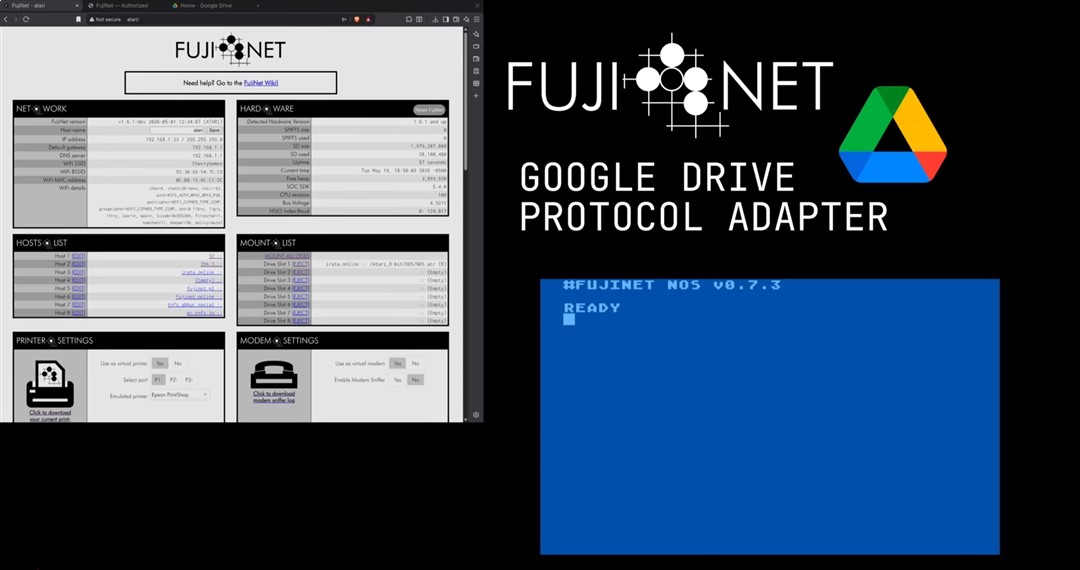Select printer port P3
1080x570 pixels.
[x=189, y=380]
